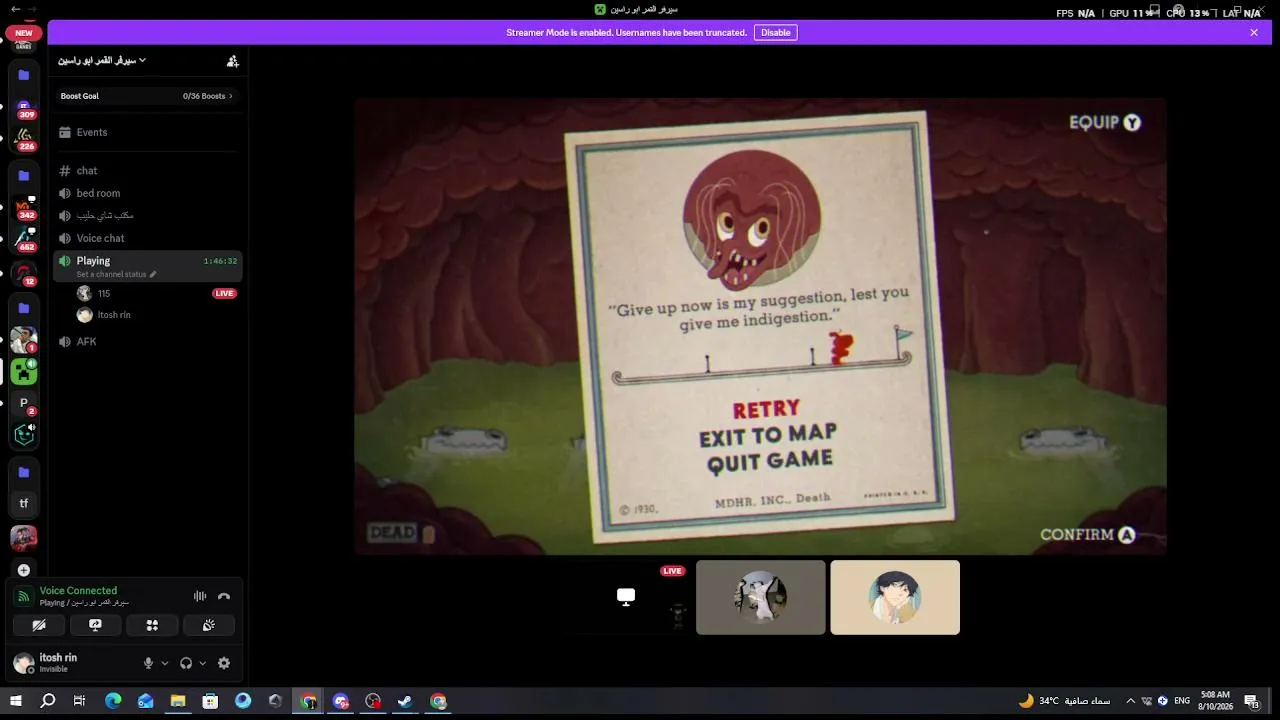Screen dimensions: 1280x720
Task: Open the server with 662 notifications
Action: tap(24, 239)
